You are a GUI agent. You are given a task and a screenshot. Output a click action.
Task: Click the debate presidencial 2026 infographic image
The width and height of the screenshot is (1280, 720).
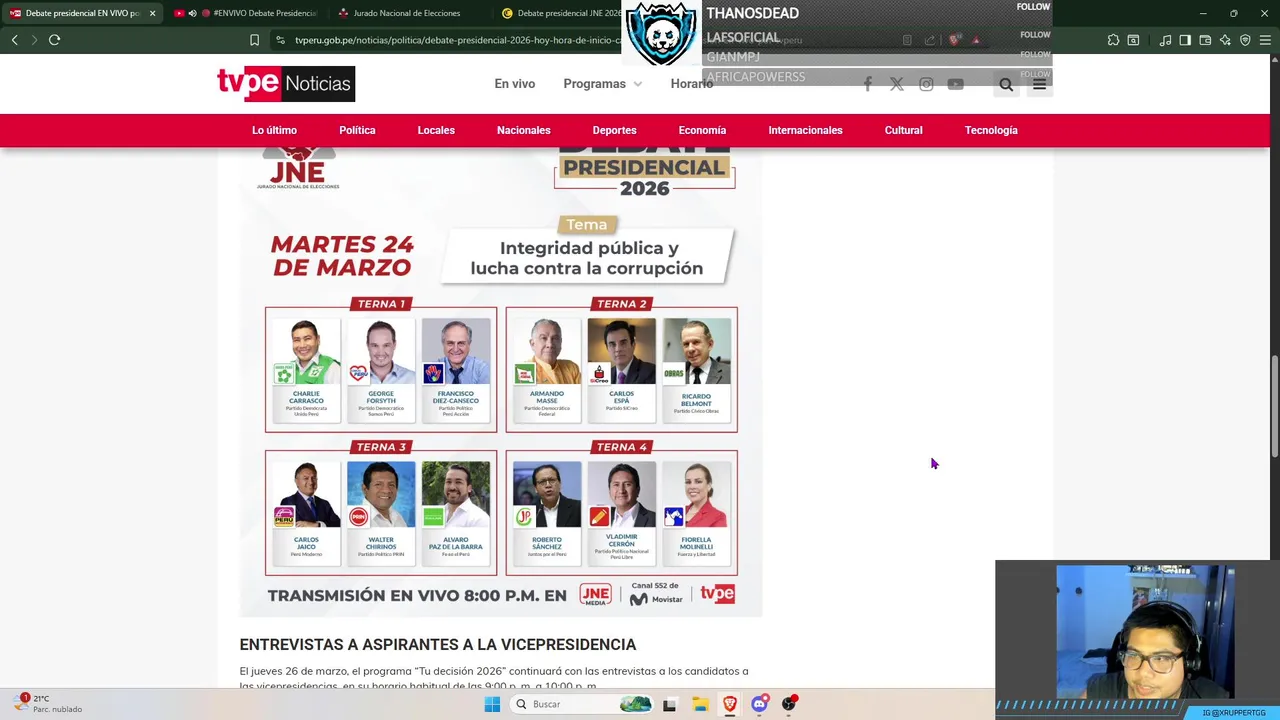[x=501, y=382]
